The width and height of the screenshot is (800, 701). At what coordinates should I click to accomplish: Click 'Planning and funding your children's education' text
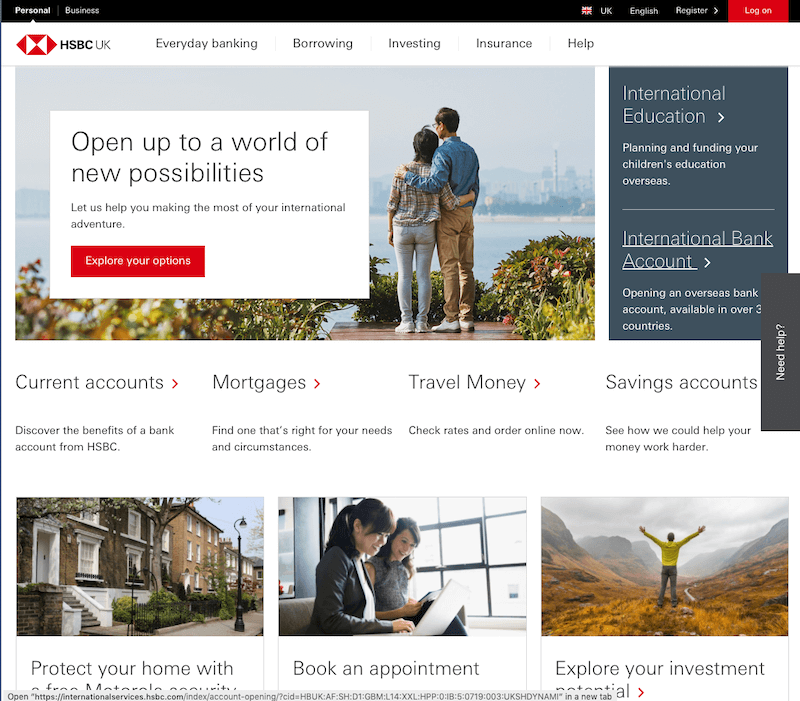690,164
